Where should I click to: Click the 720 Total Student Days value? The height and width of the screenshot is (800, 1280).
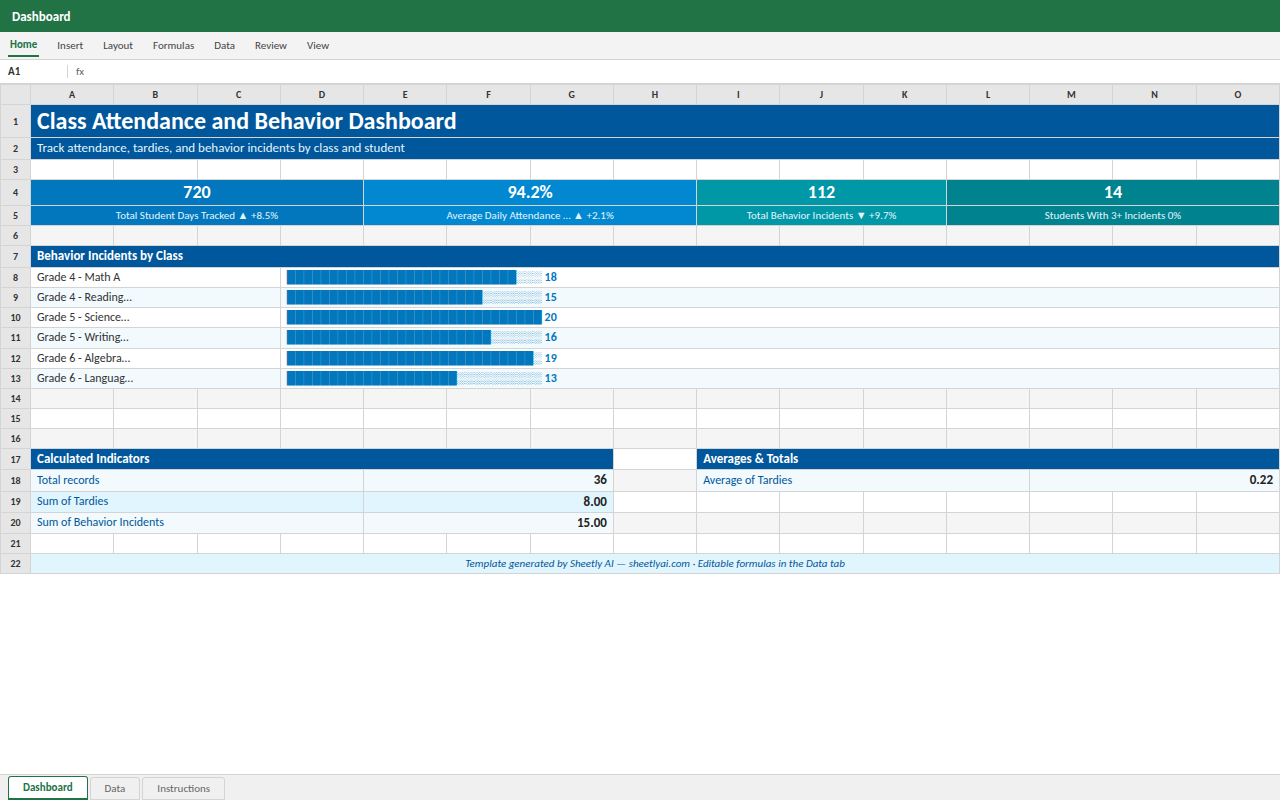[x=197, y=192]
